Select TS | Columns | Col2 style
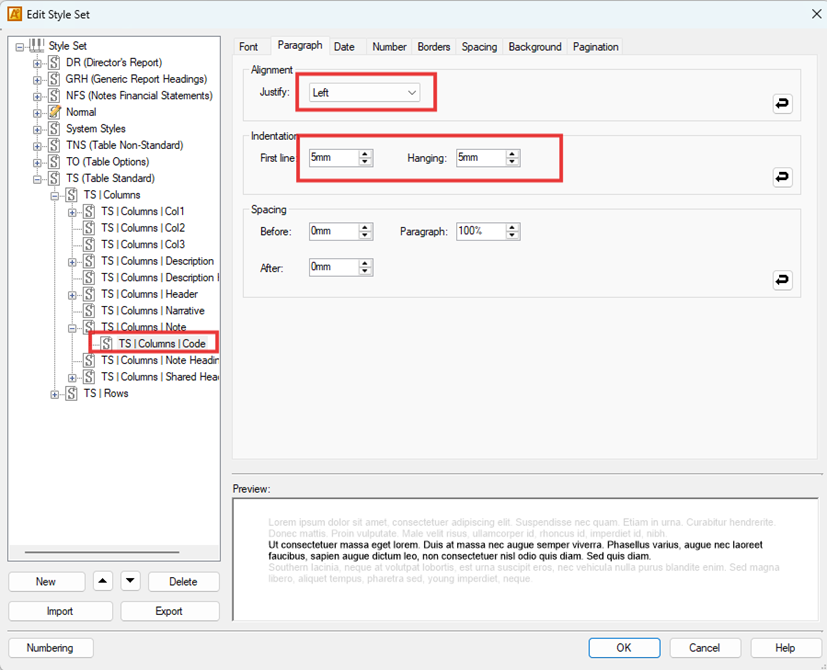Viewport: 827px width, 670px height. (143, 228)
